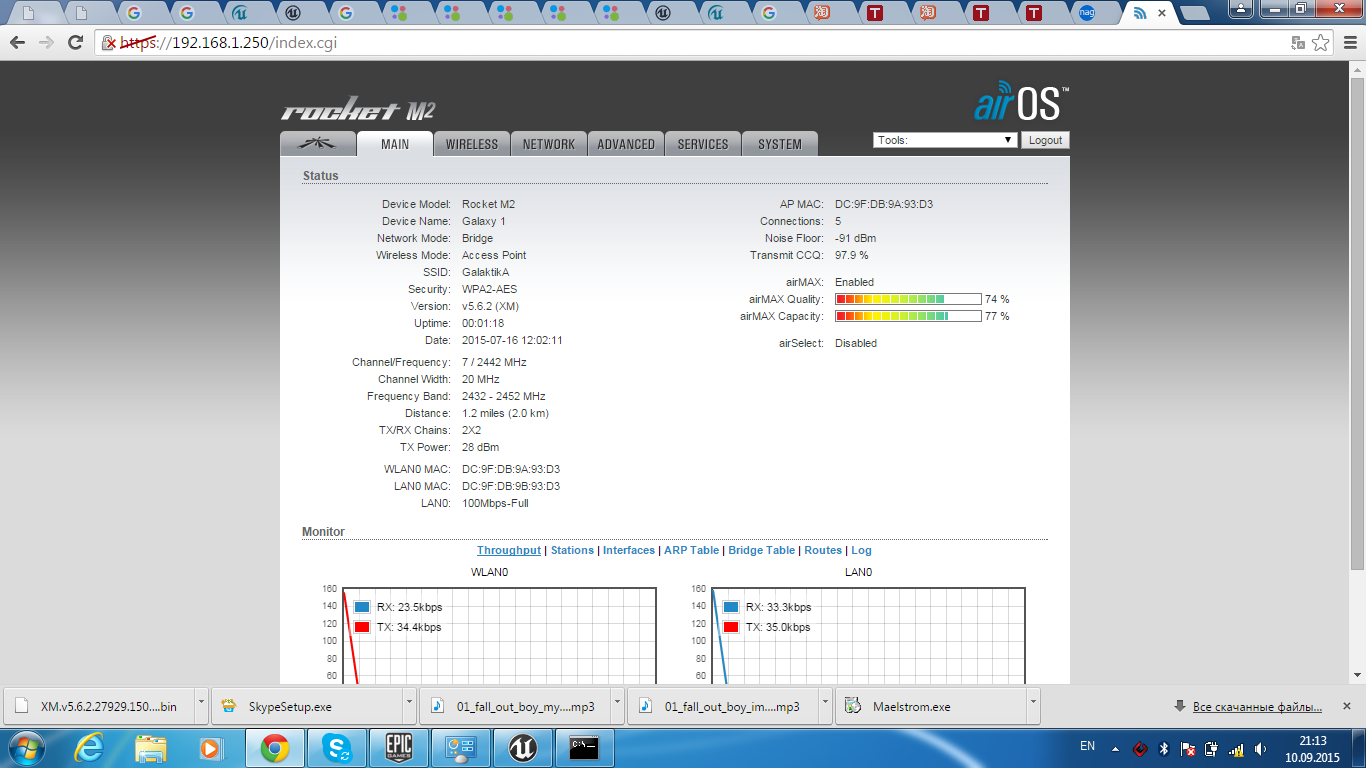The height and width of the screenshot is (768, 1366).
Task: Open Skype from the taskbar
Action: (x=337, y=747)
